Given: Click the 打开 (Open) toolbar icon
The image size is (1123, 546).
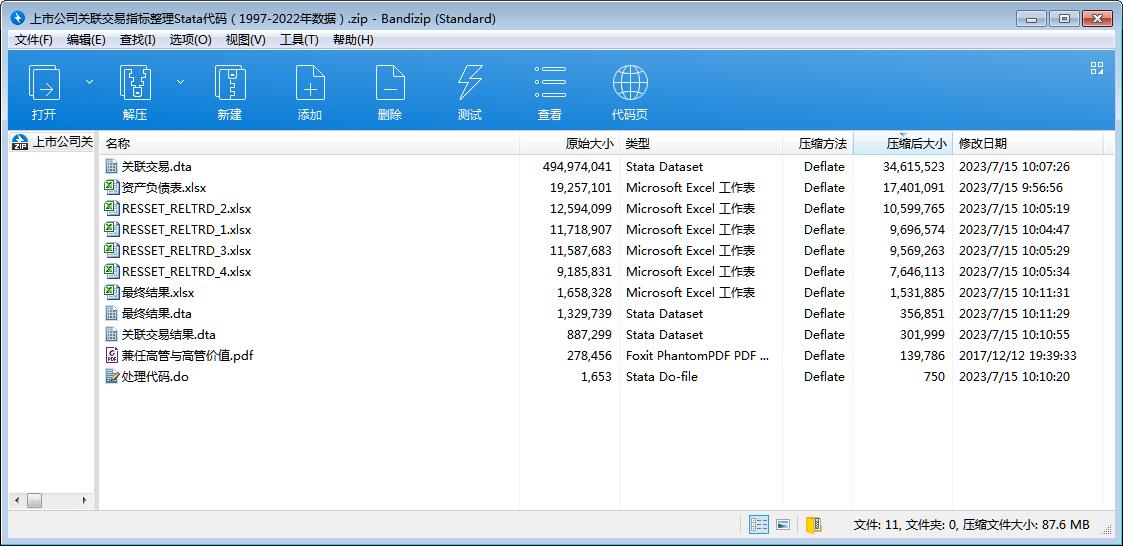Looking at the screenshot, I should click(x=44, y=82).
